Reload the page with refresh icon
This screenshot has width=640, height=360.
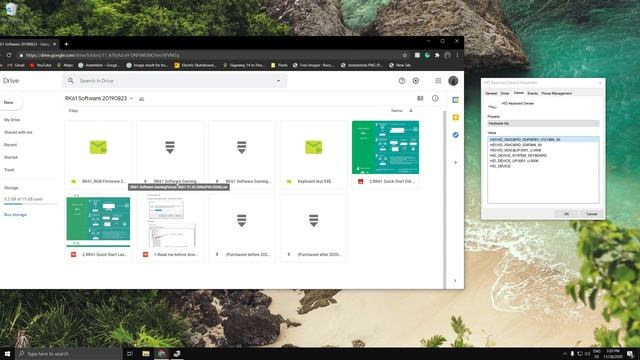click(9, 55)
